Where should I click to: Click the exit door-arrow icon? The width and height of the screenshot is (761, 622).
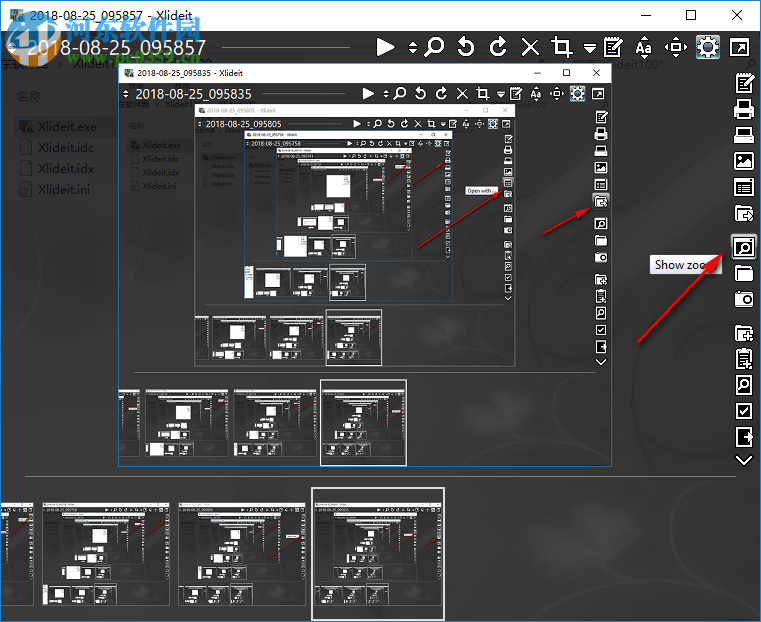(744, 437)
